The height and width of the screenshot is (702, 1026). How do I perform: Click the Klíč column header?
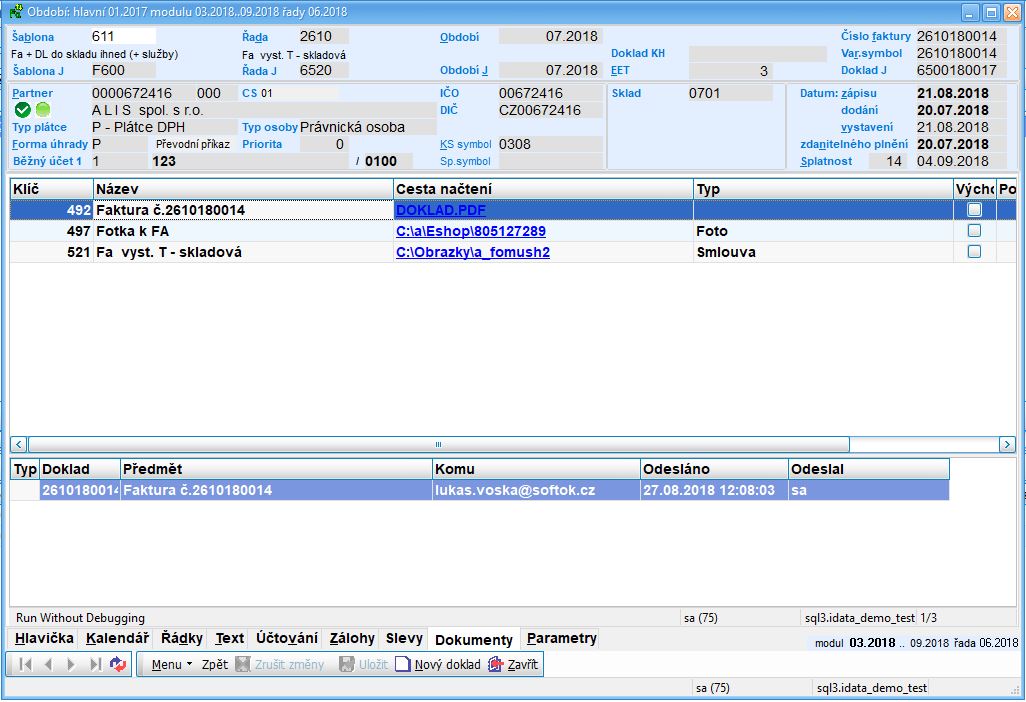coord(52,189)
